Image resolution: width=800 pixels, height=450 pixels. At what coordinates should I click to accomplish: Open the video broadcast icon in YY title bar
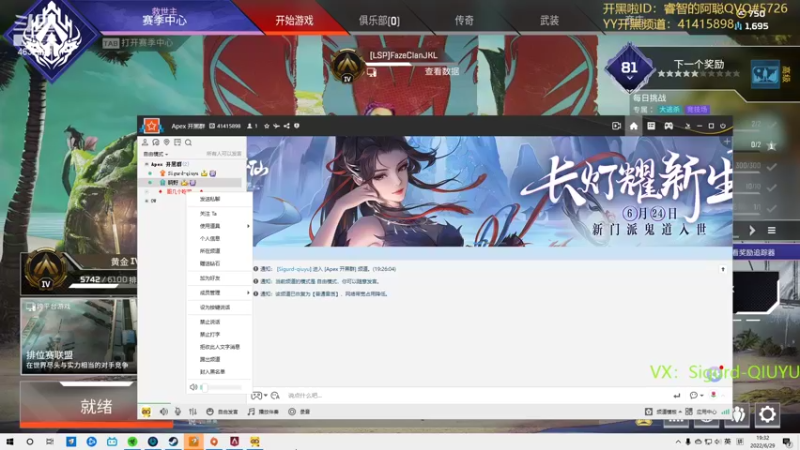(616, 126)
